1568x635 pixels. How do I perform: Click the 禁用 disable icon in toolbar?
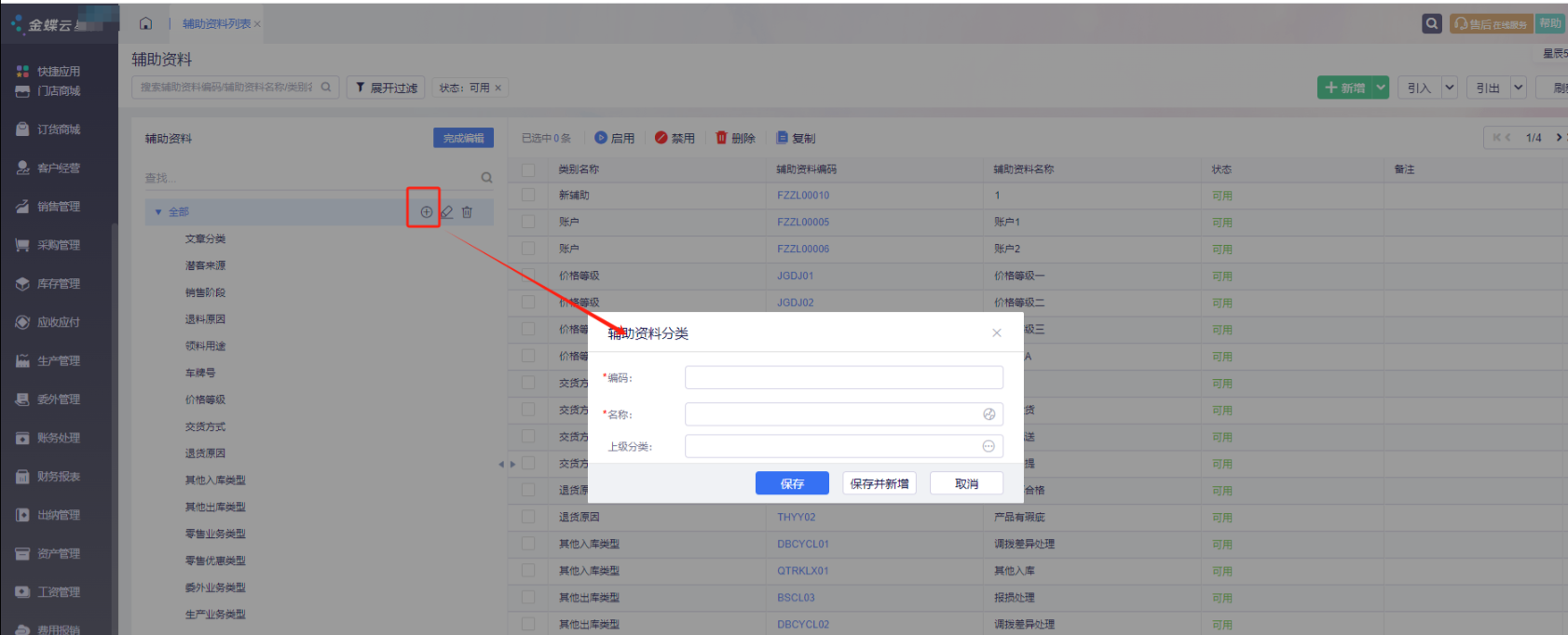tap(661, 138)
